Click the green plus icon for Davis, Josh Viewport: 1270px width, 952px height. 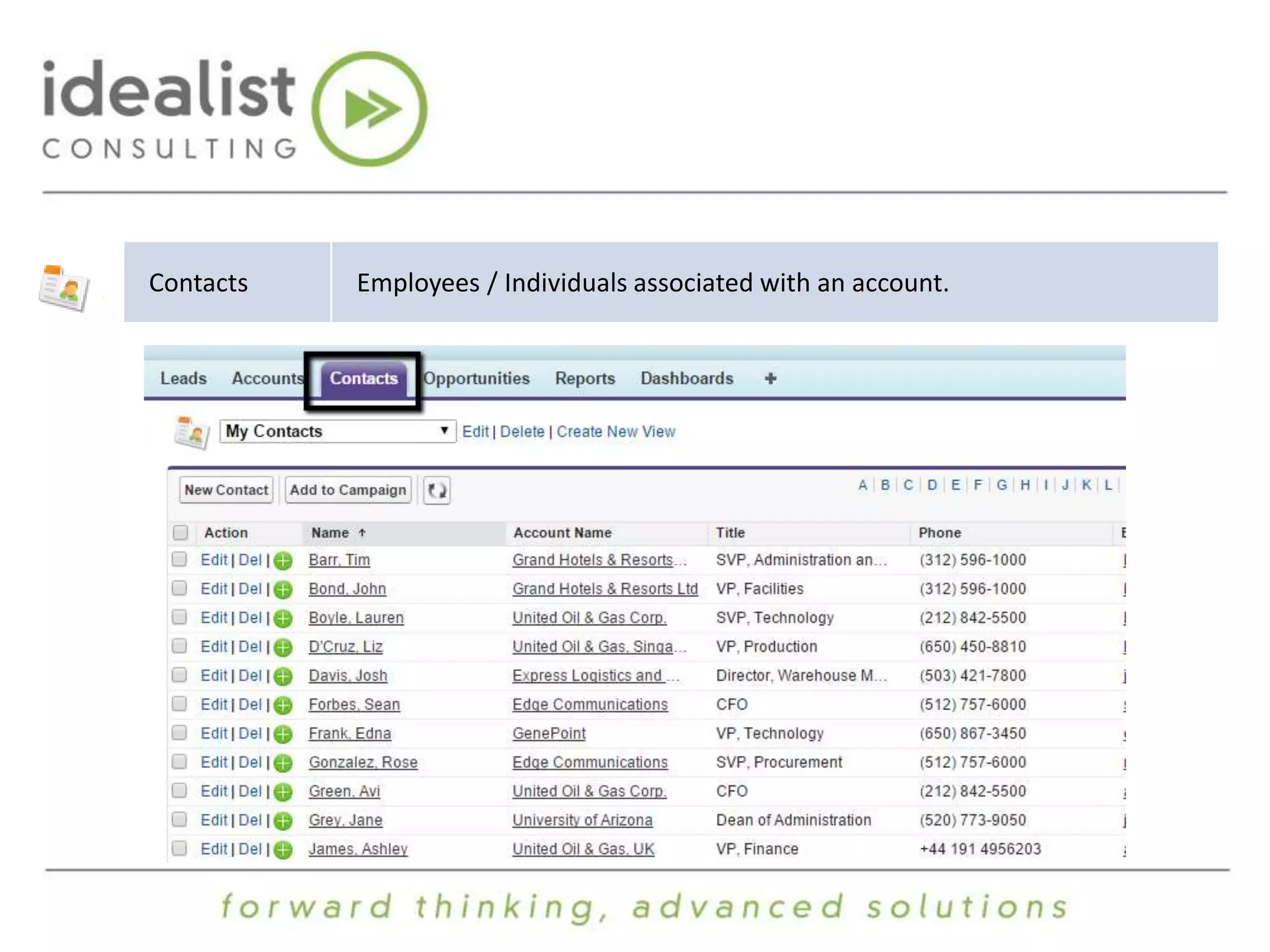tap(283, 676)
